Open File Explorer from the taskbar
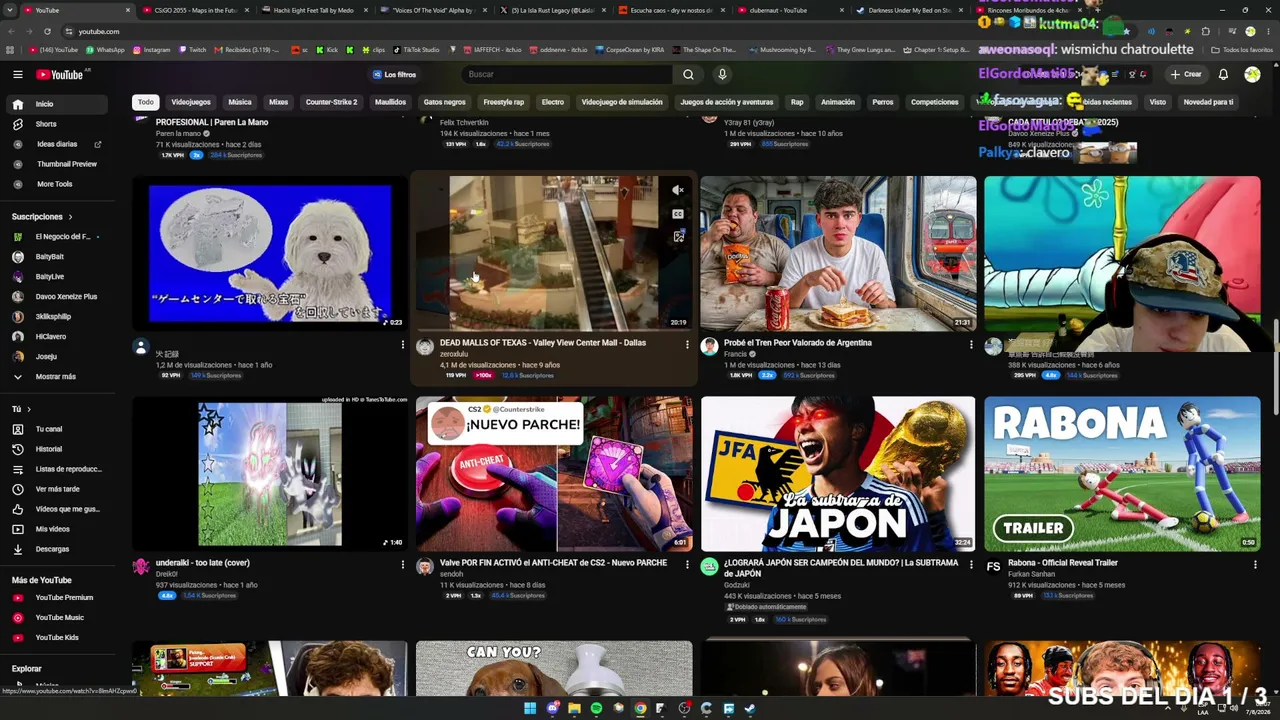Viewport: 1280px width, 720px height. (574, 709)
